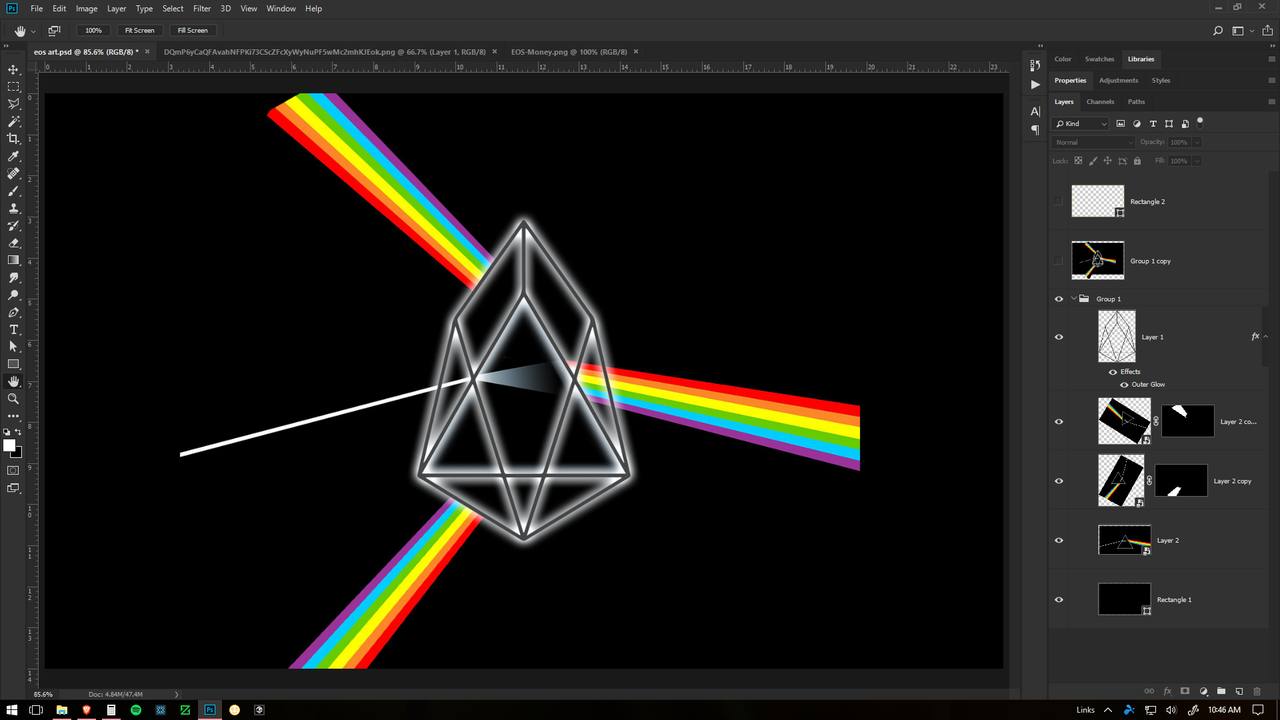Hide the Group 1 group
This screenshot has height=720, width=1280.
(1058, 298)
